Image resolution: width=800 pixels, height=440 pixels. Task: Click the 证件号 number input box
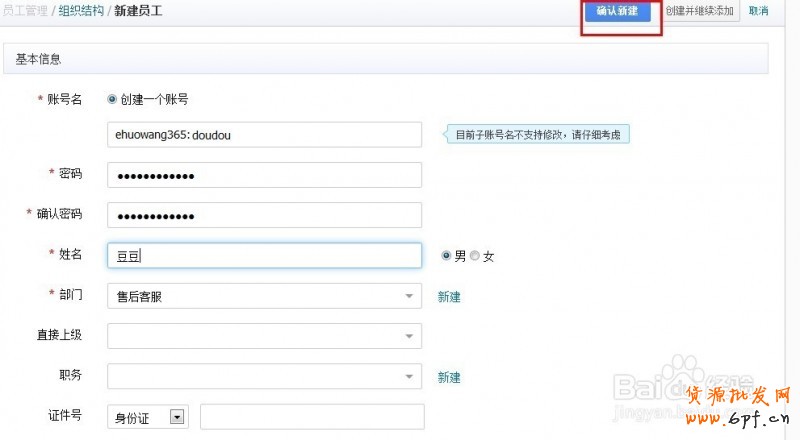(312, 417)
